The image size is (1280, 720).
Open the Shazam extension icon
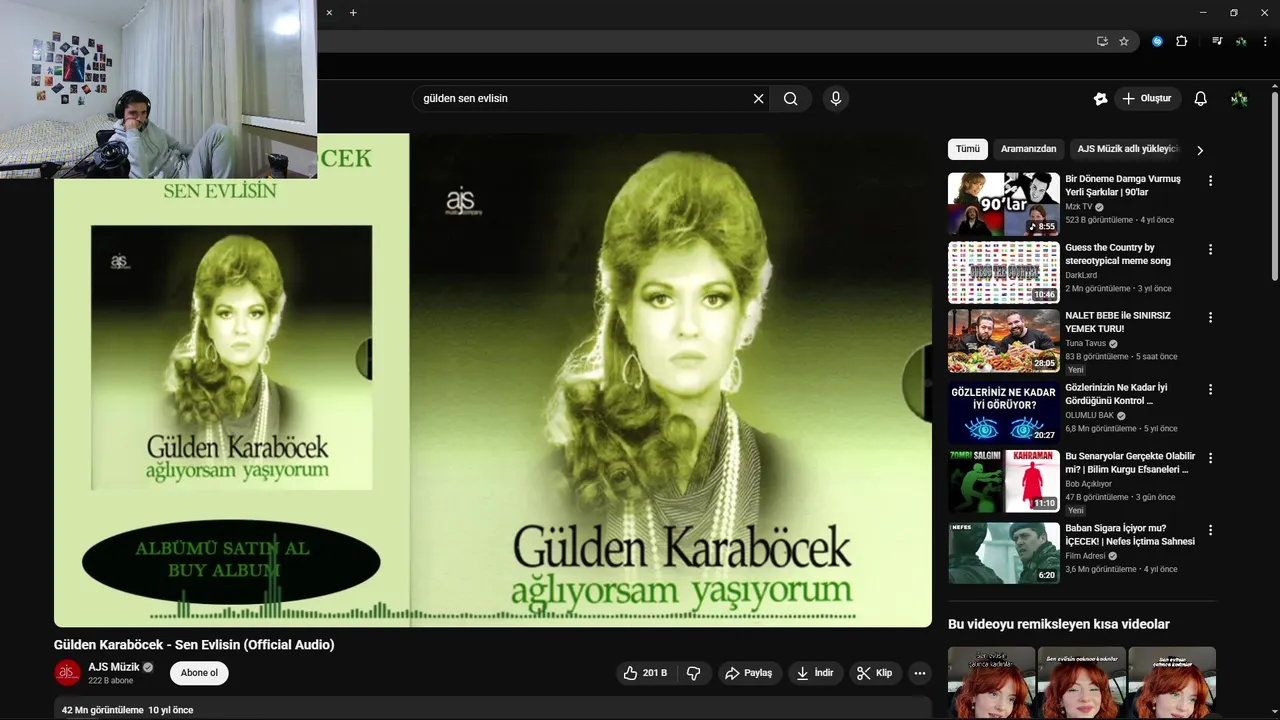[1157, 41]
